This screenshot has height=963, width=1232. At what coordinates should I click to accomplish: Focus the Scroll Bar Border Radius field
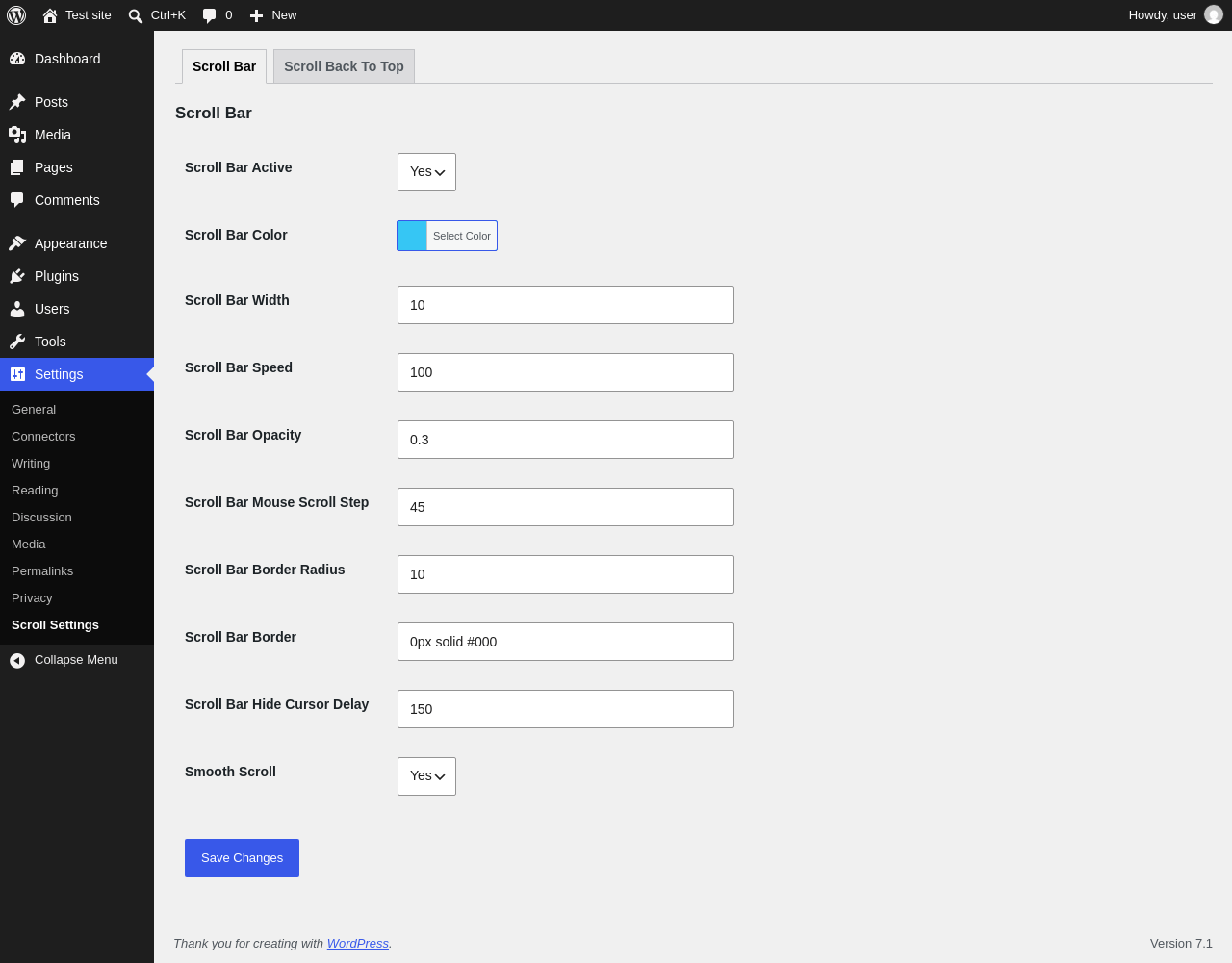click(x=566, y=574)
